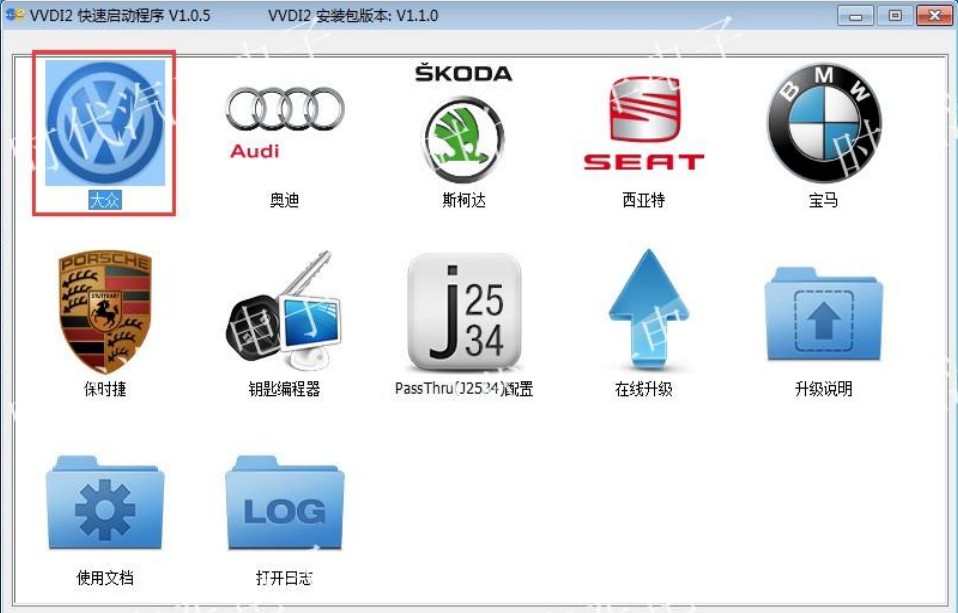The width and height of the screenshot is (958, 613).
Task: Click the 斯柯达 label
Action: click(464, 200)
